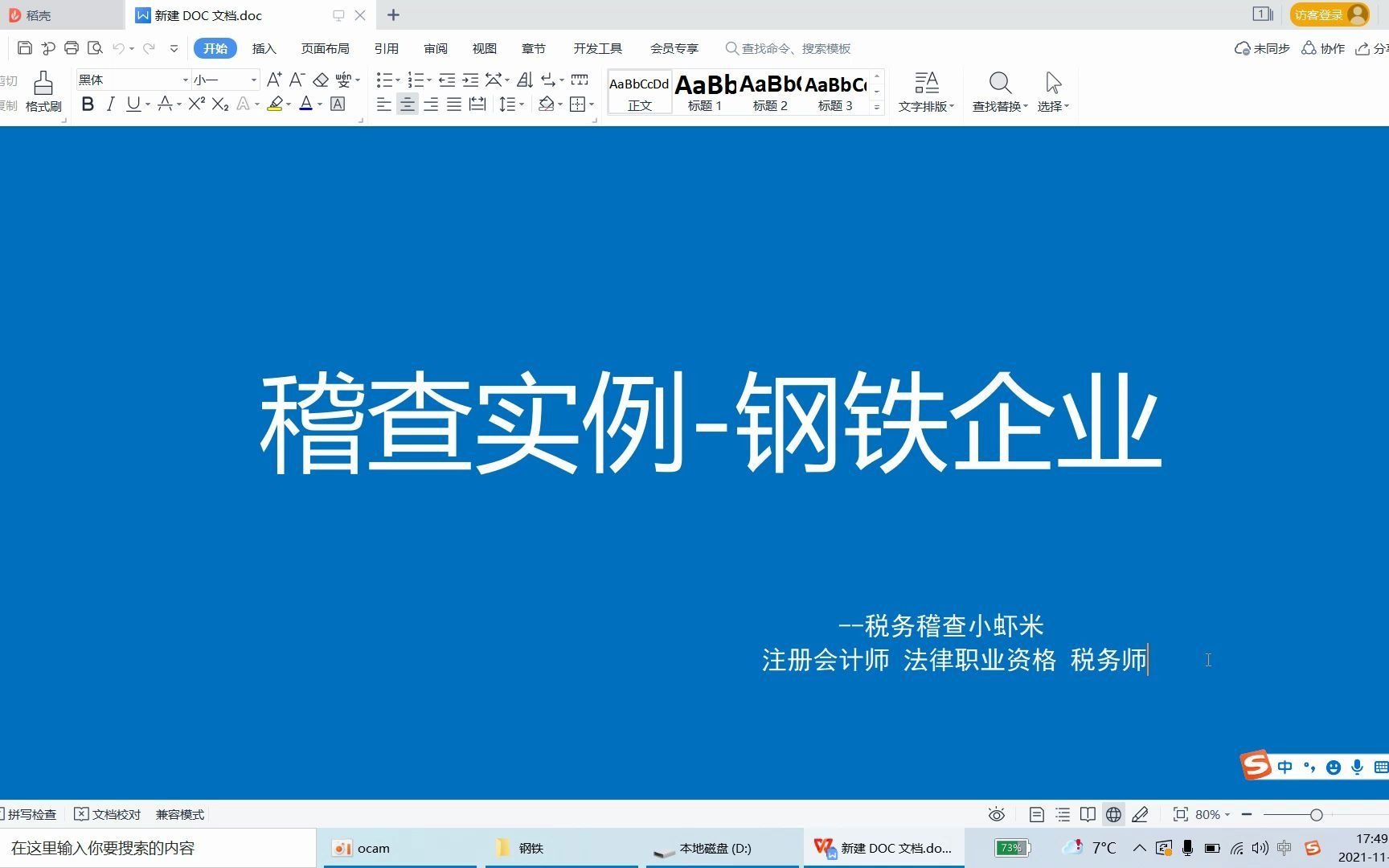Viewport: 1389px width, 868px height.
Task: Open Print Preview from quick access toolbar
Action: point(95,48)
